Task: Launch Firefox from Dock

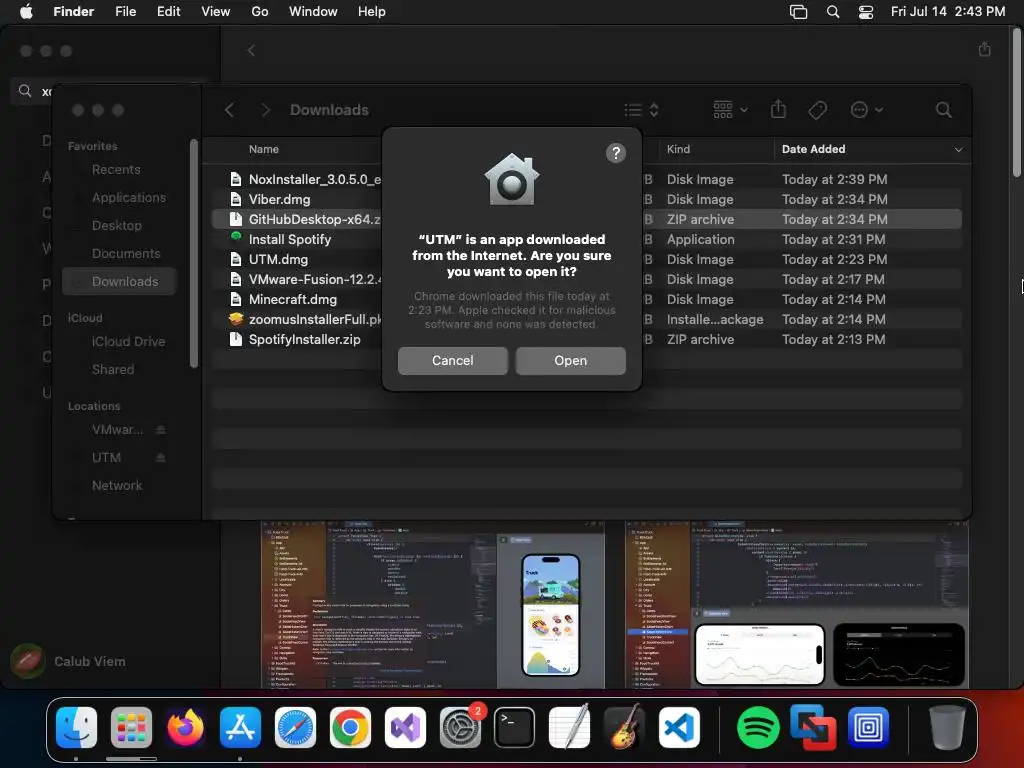Action: pos(185,728)
